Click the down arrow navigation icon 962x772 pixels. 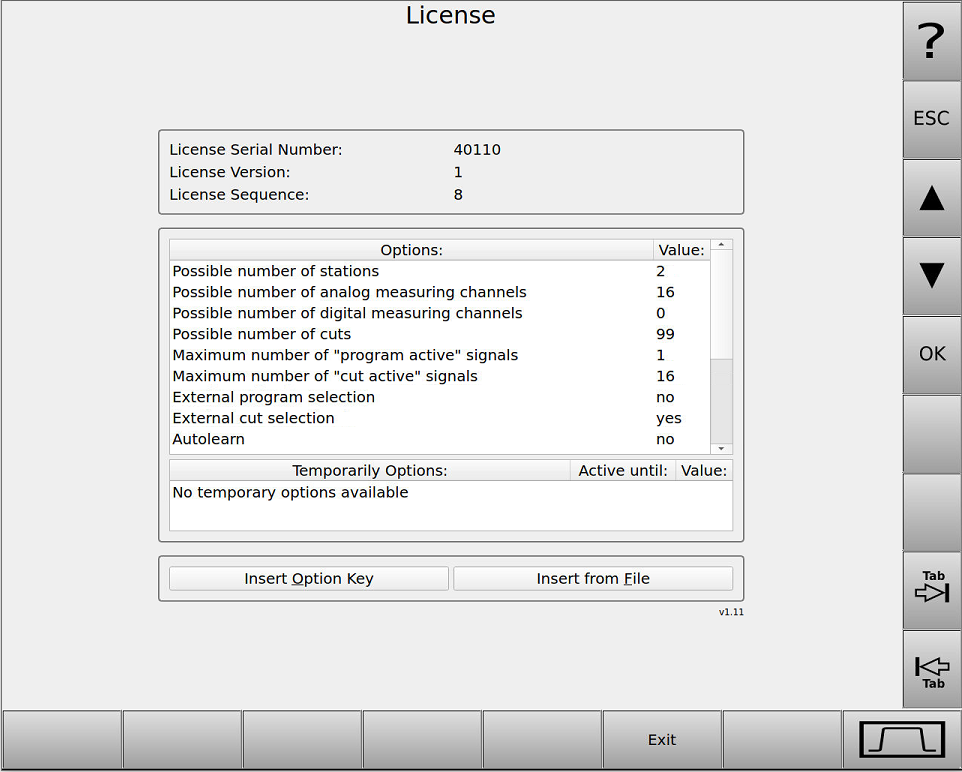click(x=931, y=276)
